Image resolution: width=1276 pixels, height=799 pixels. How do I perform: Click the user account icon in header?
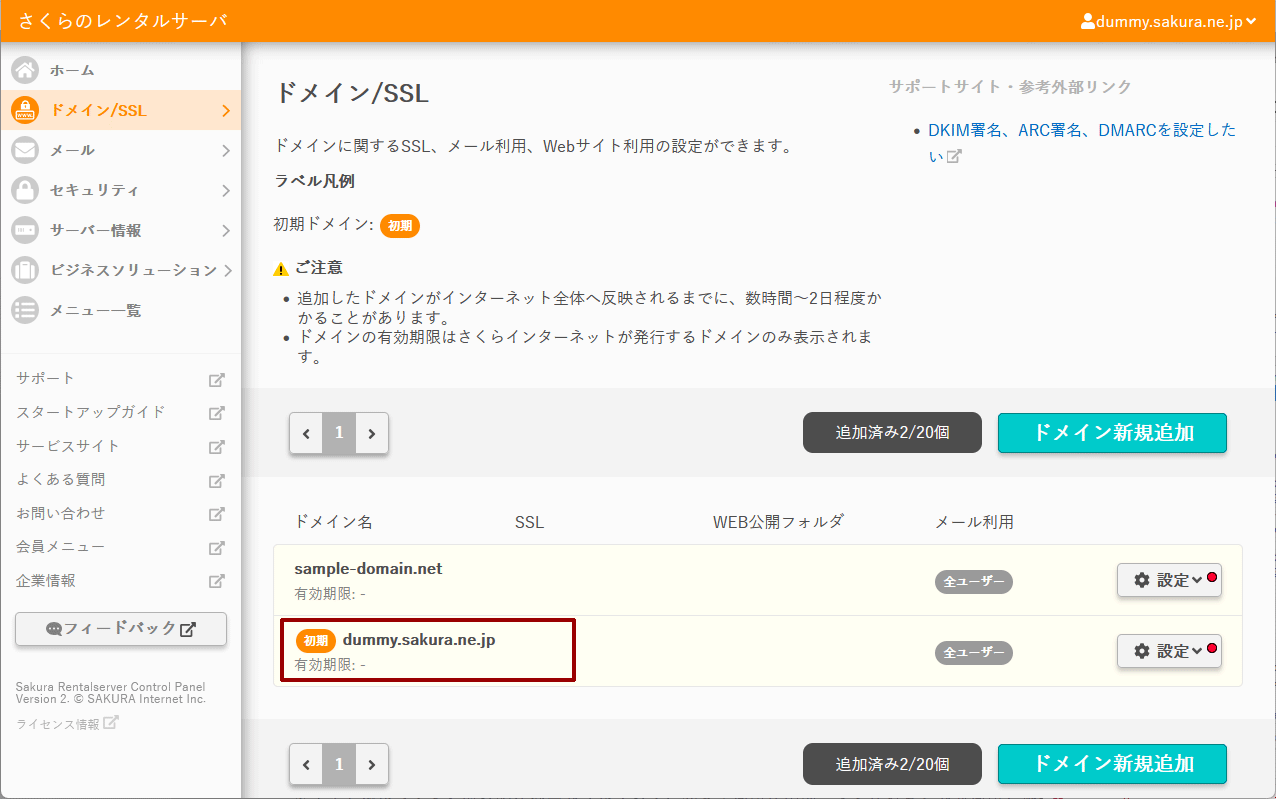click(1088, 21)
